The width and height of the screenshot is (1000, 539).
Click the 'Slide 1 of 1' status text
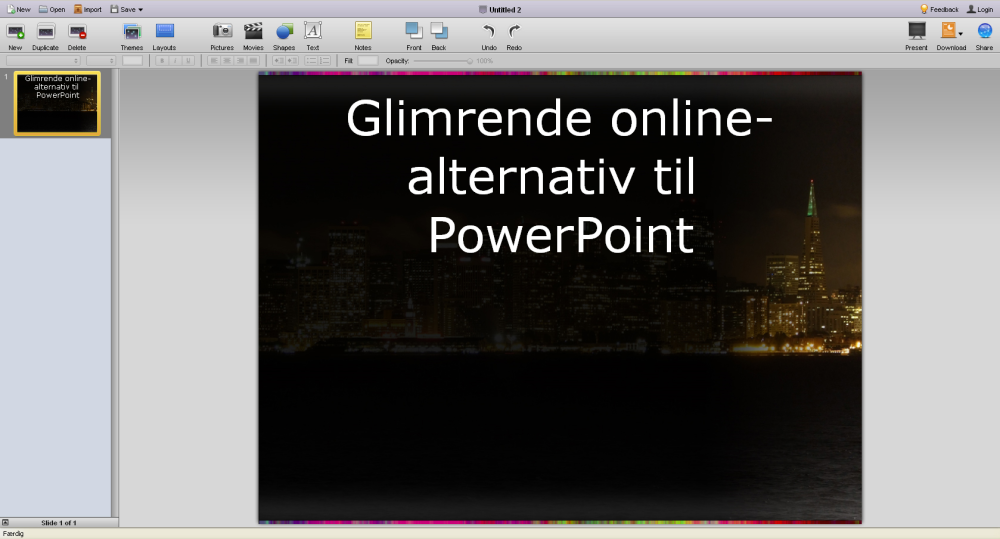(x=59, y=522)
